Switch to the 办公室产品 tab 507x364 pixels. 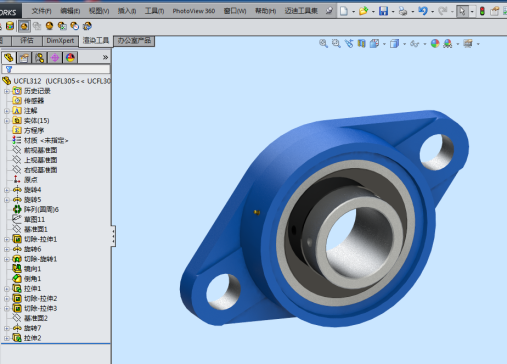coord(134,41)
